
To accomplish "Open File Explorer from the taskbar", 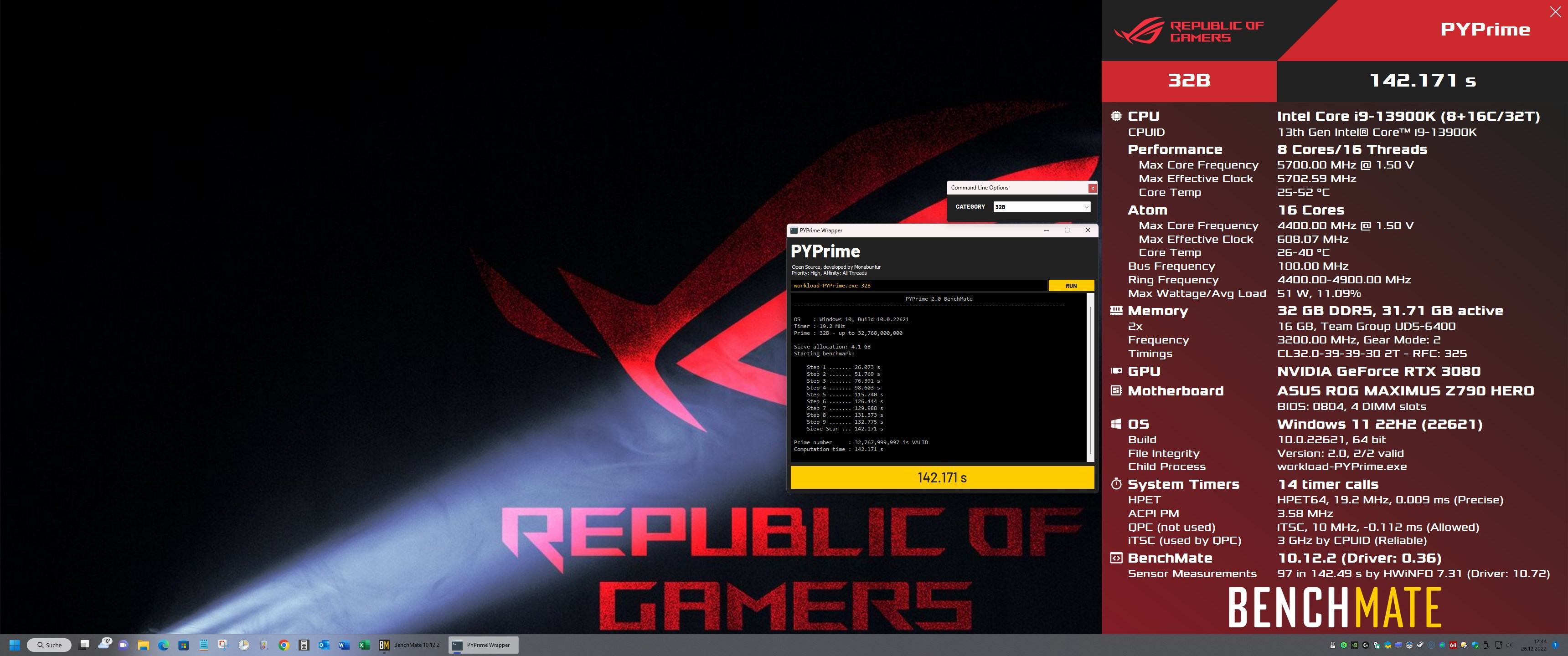I will point(143,645).
